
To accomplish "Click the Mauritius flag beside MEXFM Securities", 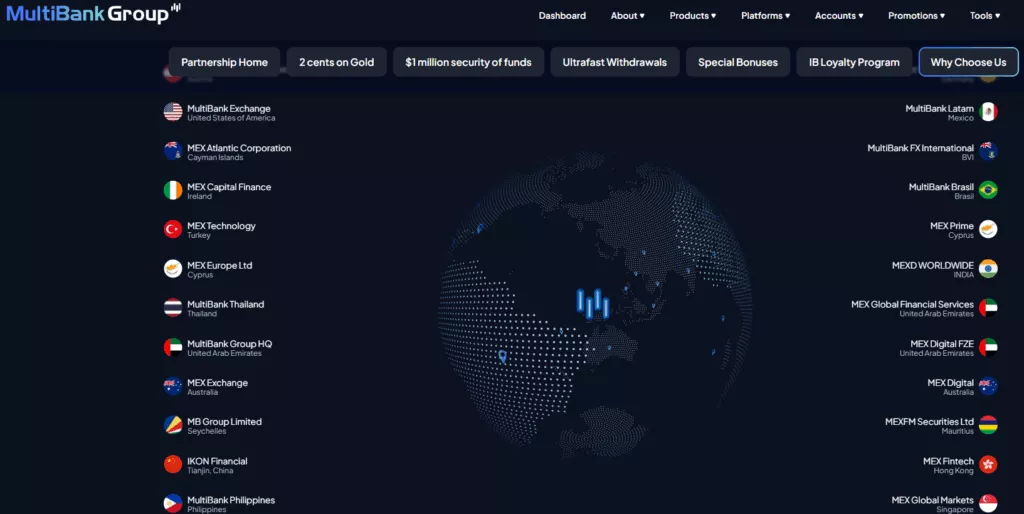I will click(988, 425).
